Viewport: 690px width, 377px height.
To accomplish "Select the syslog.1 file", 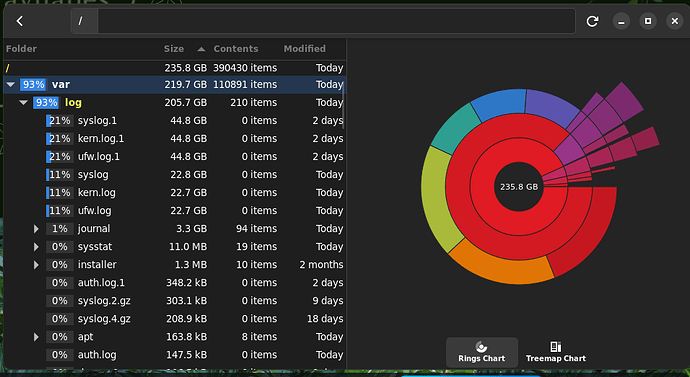I will click(x=97, y=121).
